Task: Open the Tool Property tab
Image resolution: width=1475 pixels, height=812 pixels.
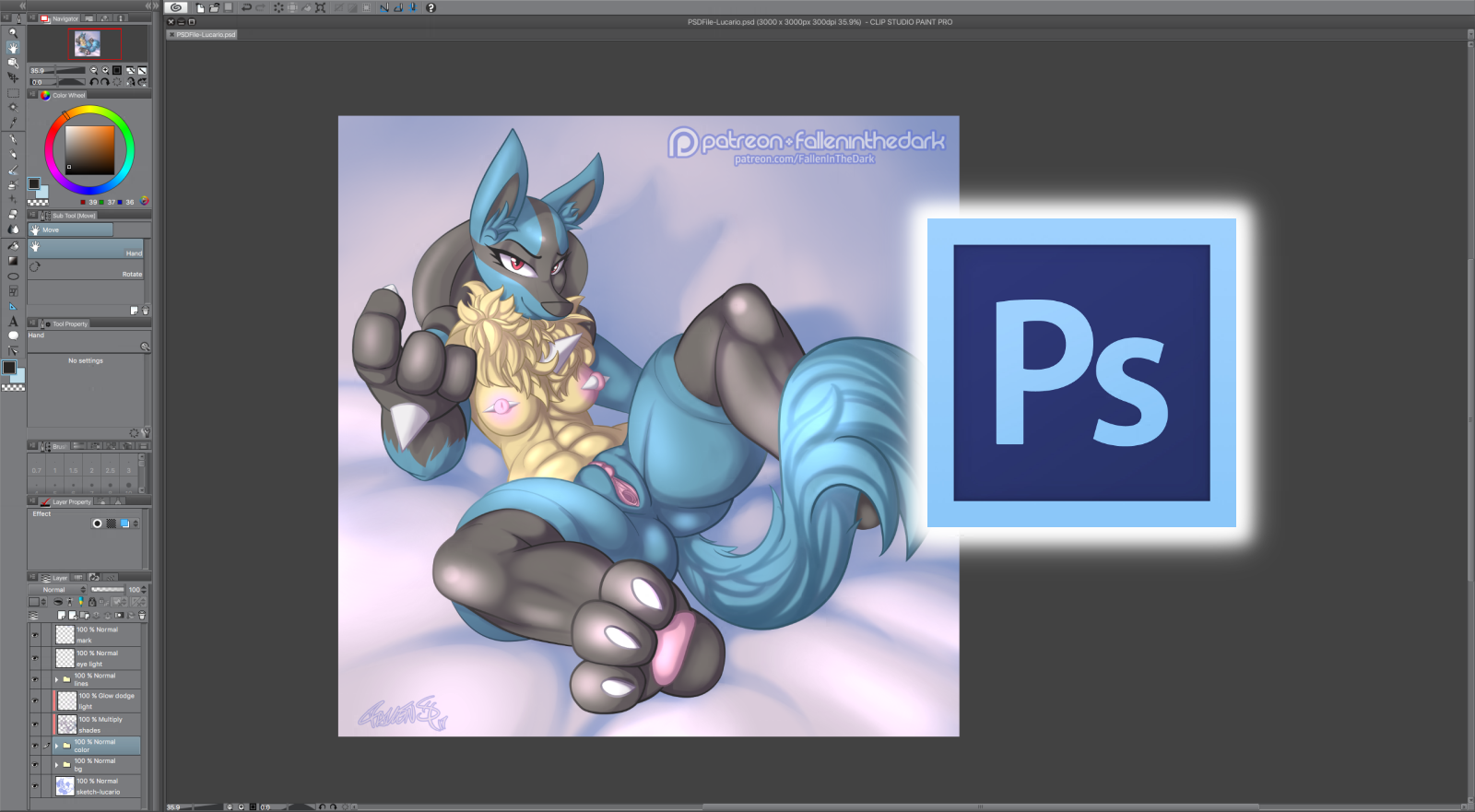Action: [65, 324]
